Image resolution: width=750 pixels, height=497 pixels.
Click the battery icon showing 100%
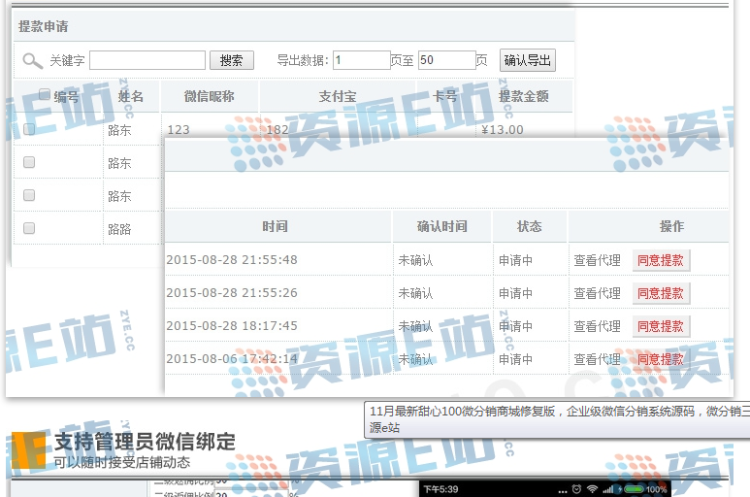633,491
